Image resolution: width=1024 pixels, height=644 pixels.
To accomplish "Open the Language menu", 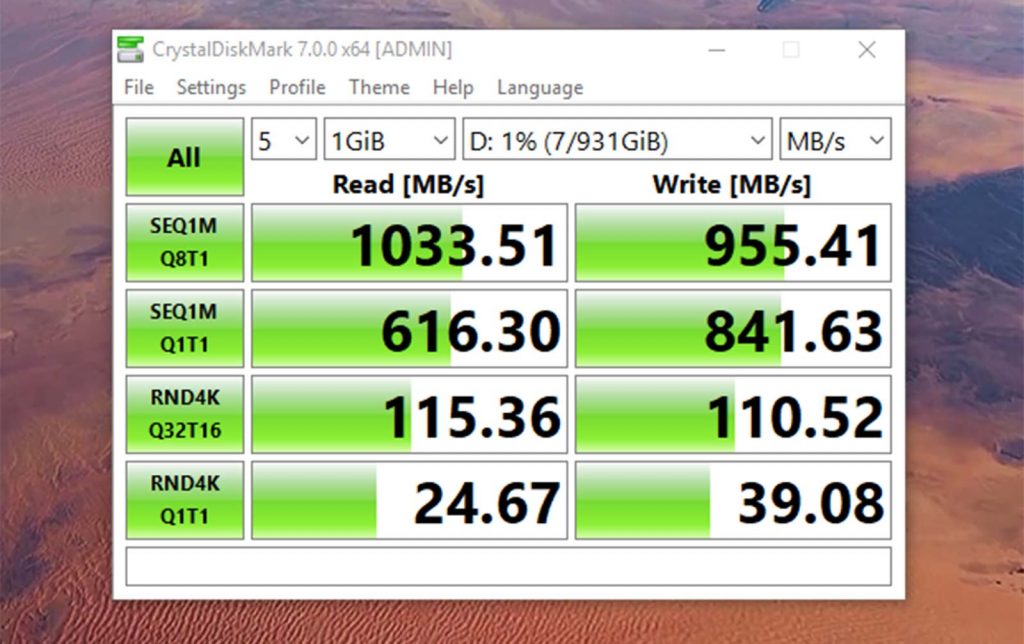I will pyautogui.click(x=538, y=88).
